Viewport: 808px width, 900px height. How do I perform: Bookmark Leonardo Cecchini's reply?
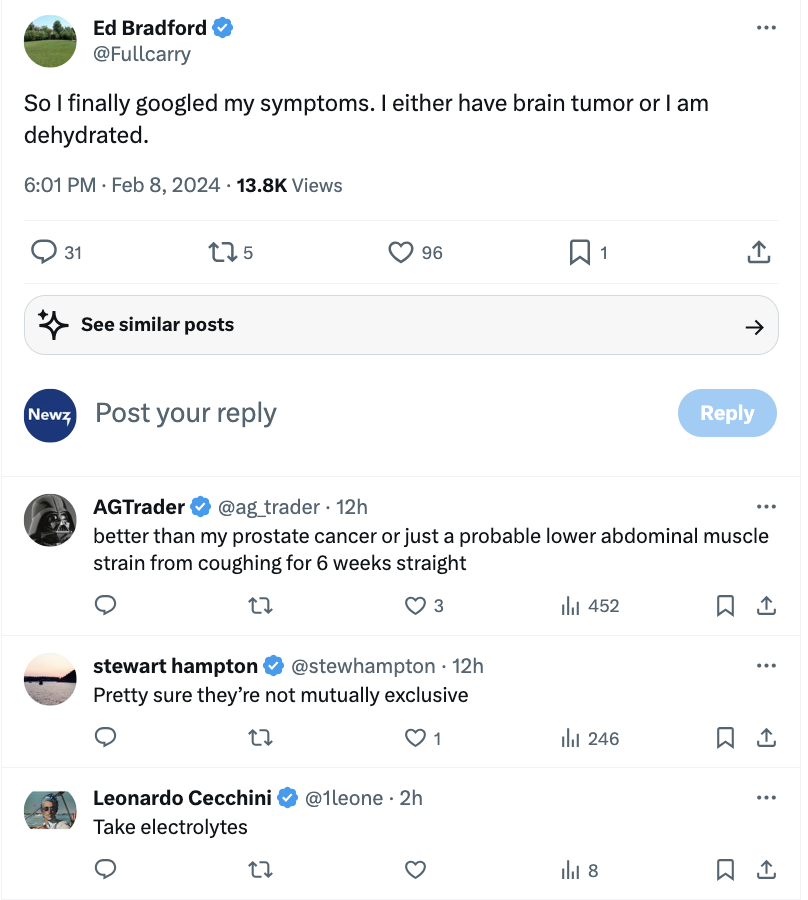pos(725,870)
